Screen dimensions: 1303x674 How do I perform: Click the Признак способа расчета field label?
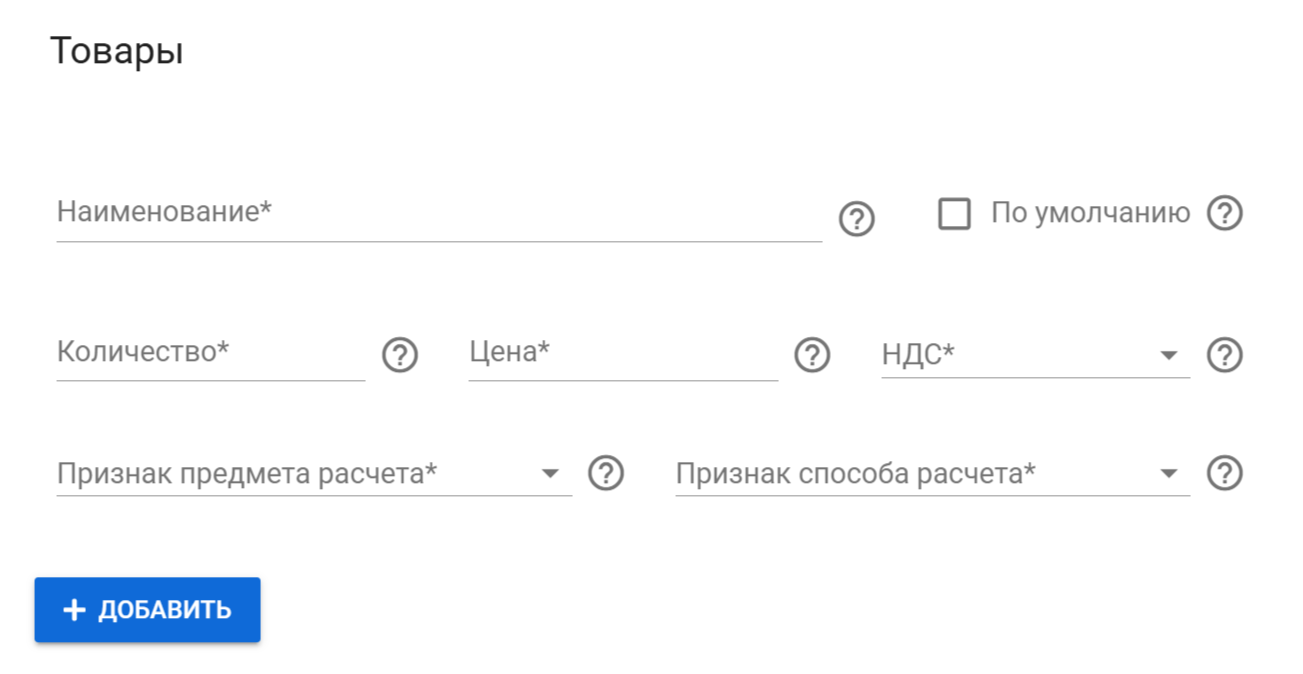click(x=856, y=473)
